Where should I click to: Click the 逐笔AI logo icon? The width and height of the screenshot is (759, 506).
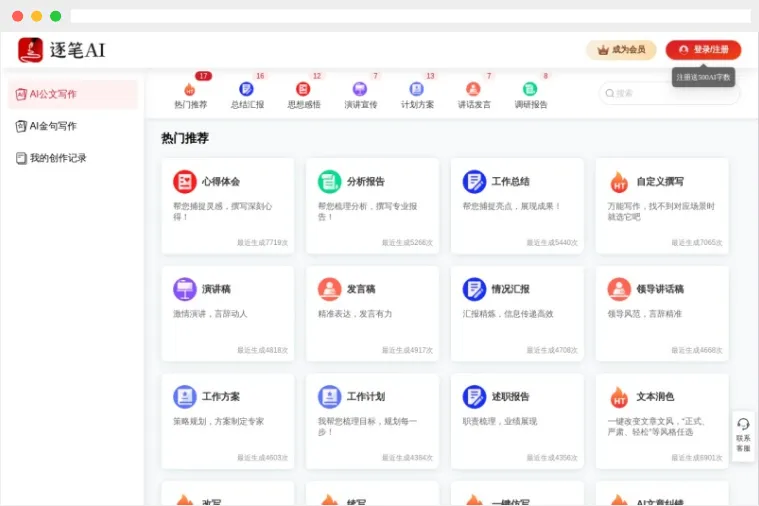pyautogui.click(x=30, y=50)
